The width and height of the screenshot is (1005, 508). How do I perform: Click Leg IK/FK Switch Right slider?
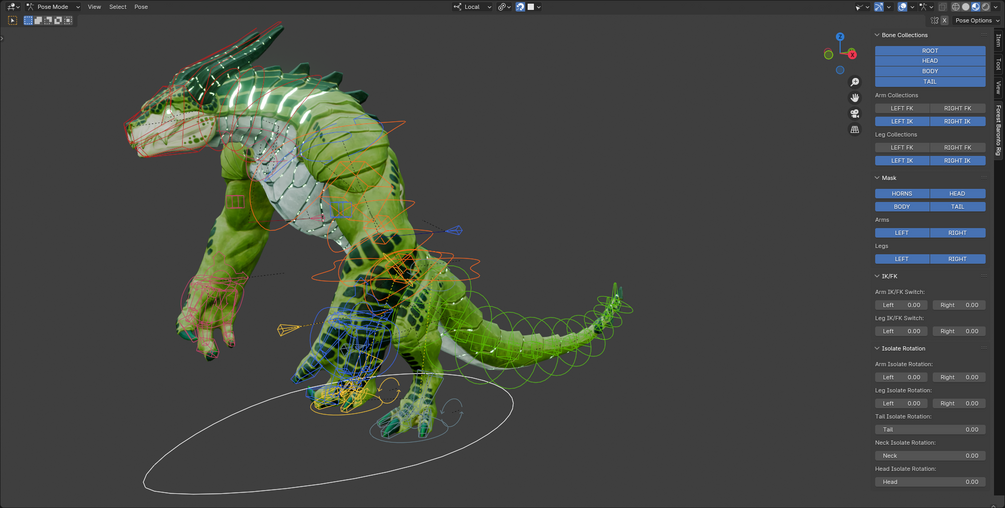click(x=959, y=332)
